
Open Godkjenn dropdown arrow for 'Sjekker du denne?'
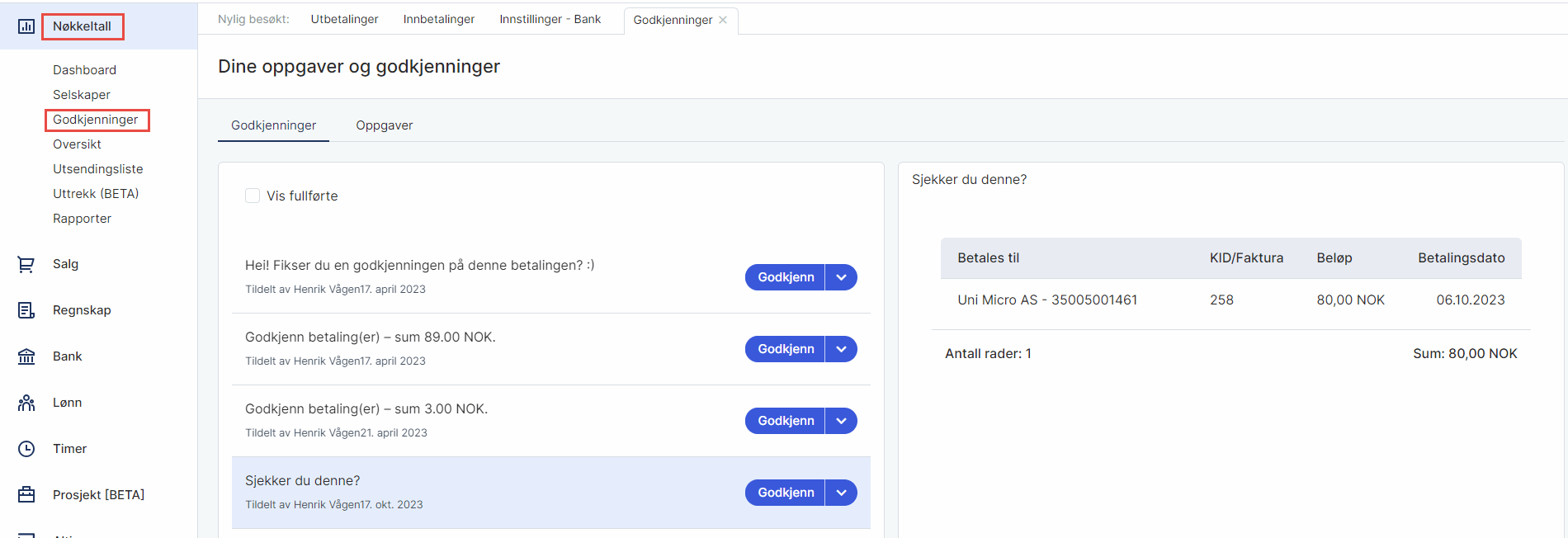[841, 493]
